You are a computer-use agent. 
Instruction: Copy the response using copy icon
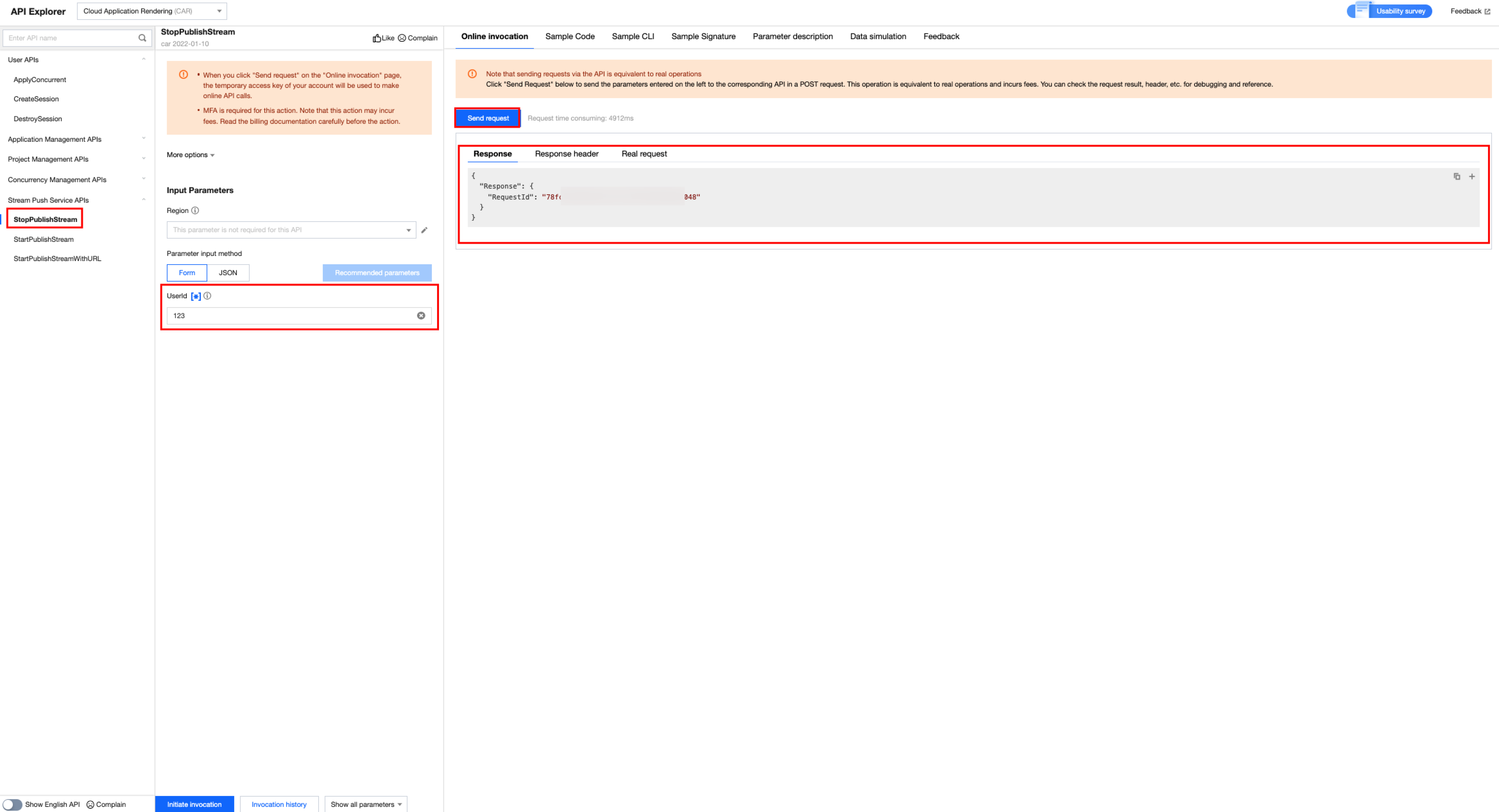tap(1457, 176)
